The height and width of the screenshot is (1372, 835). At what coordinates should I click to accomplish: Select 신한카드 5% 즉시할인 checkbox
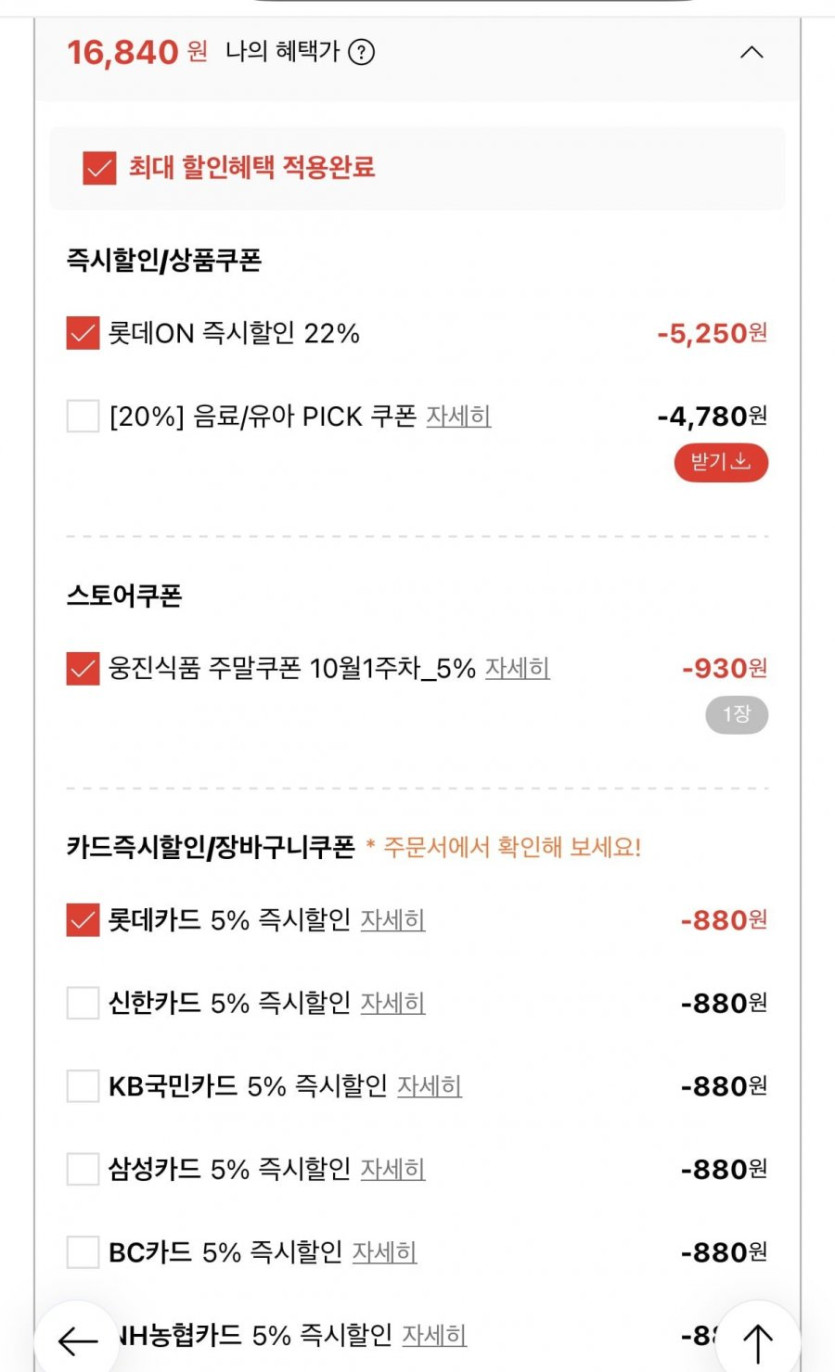(x=83, y=1002)
